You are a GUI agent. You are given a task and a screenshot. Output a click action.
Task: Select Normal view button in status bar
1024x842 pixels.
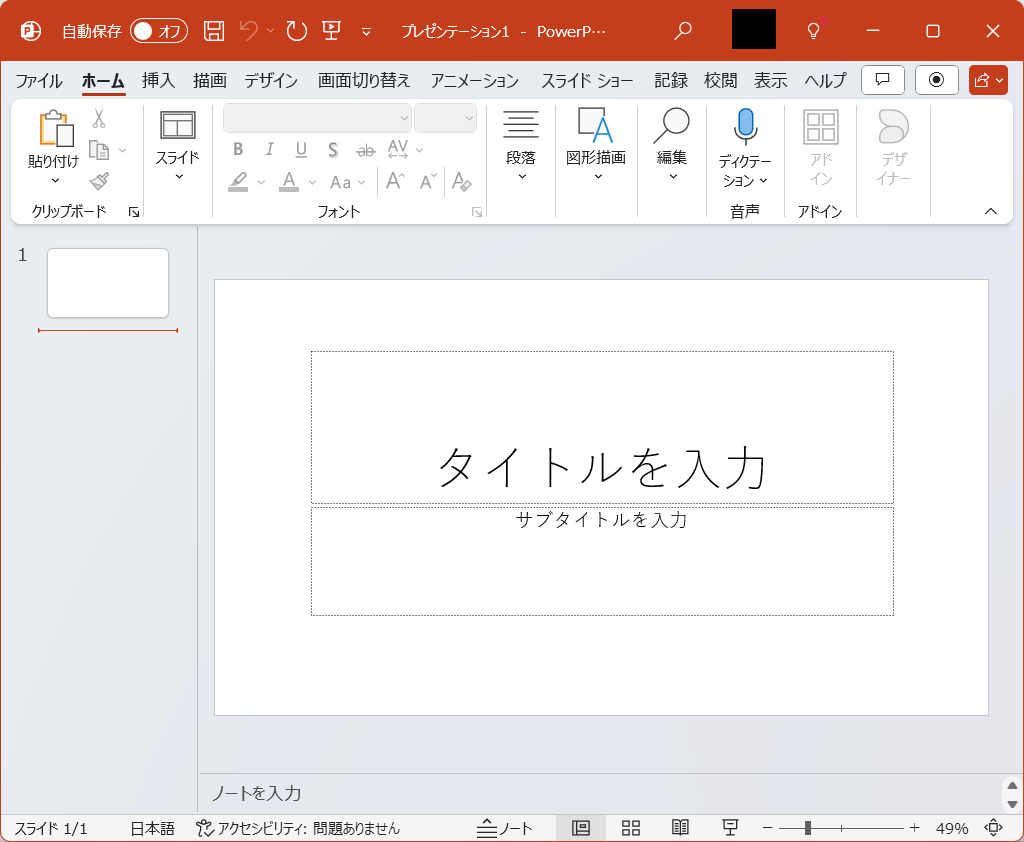click(581, 828)
